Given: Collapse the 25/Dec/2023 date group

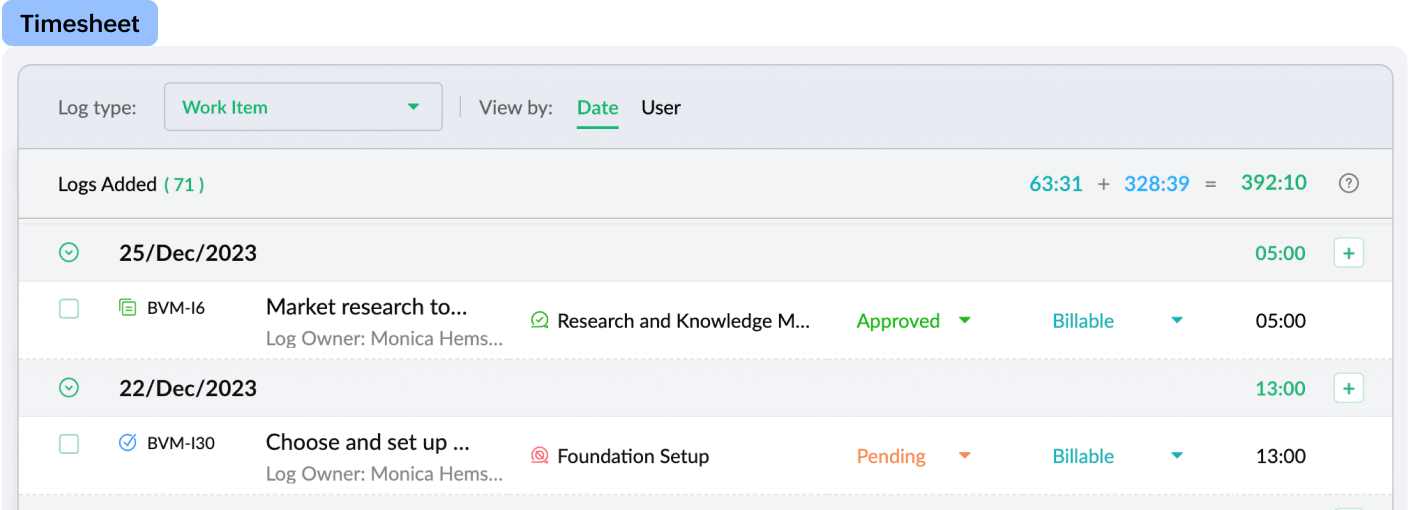Looking at the screenshot, I should 69,253.
